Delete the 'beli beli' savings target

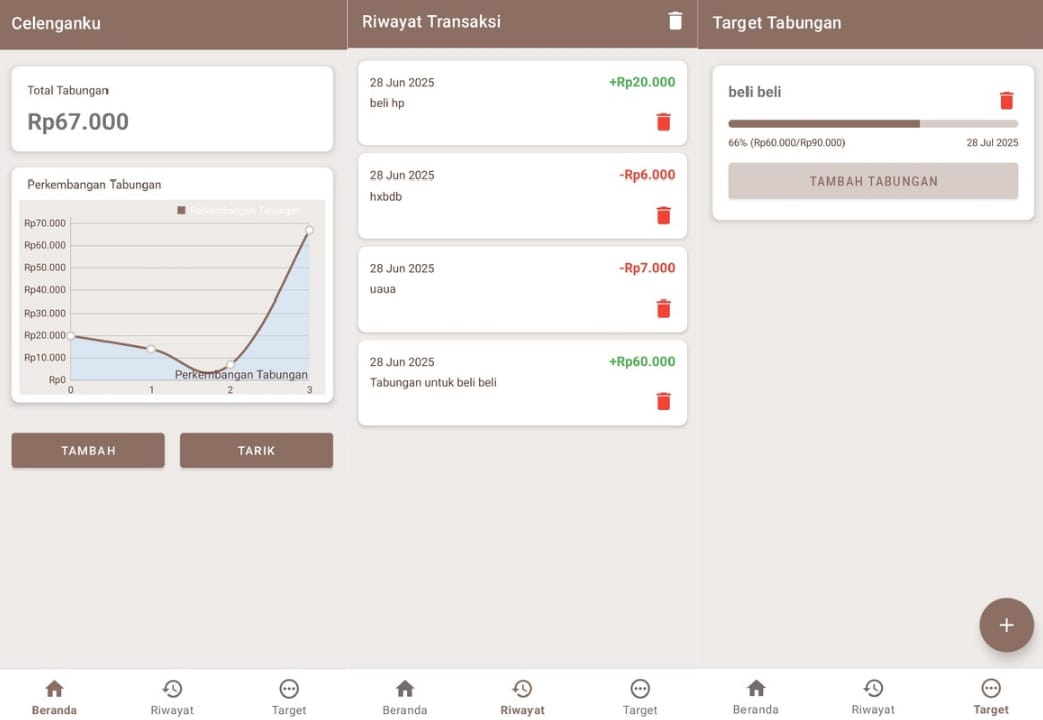point(1006,100)
